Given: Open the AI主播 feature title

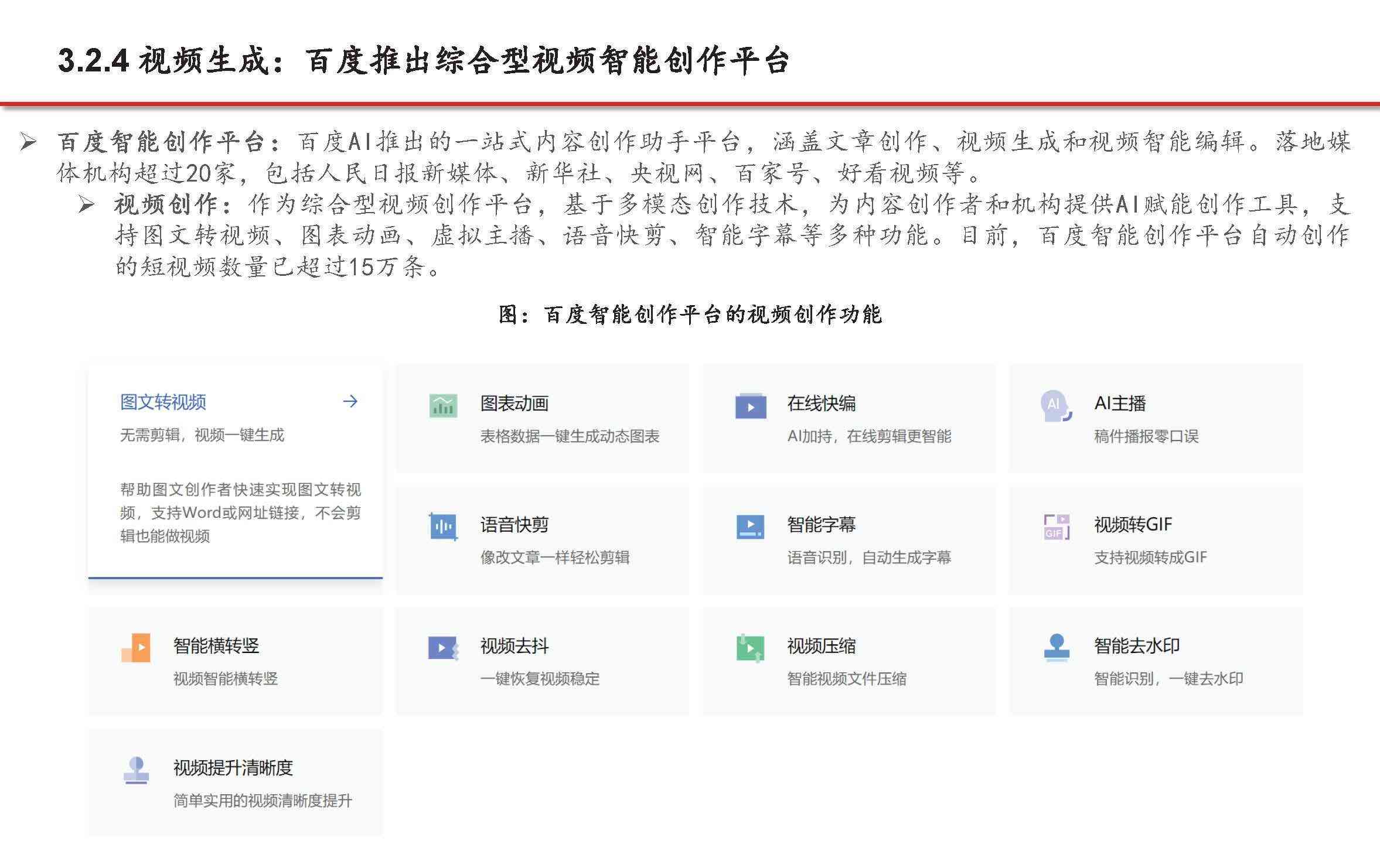Looking at the screenshot, I should (x=1120, y=403).
